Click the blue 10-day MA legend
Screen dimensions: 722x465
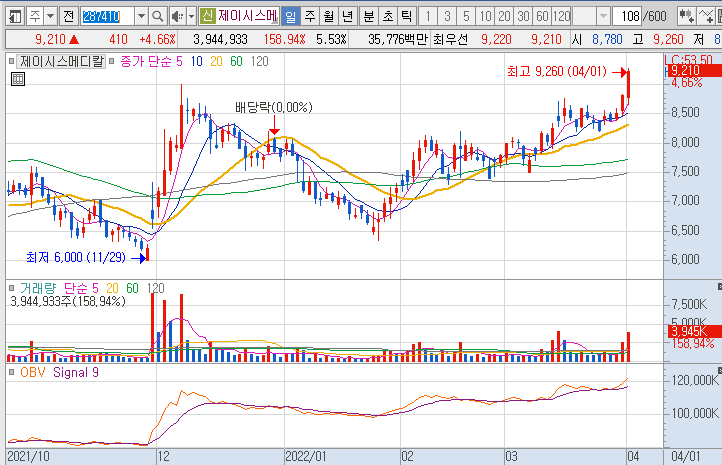click(x=197, y=61)
